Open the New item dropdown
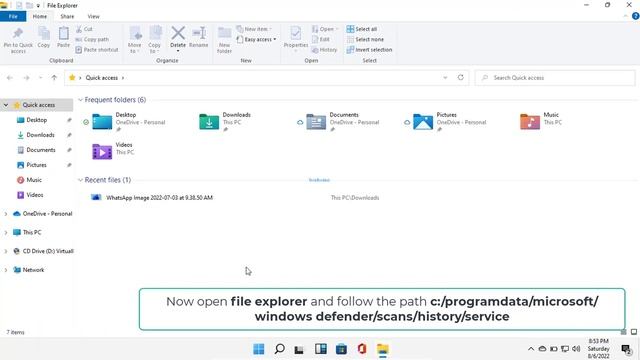 click(254, 29)
